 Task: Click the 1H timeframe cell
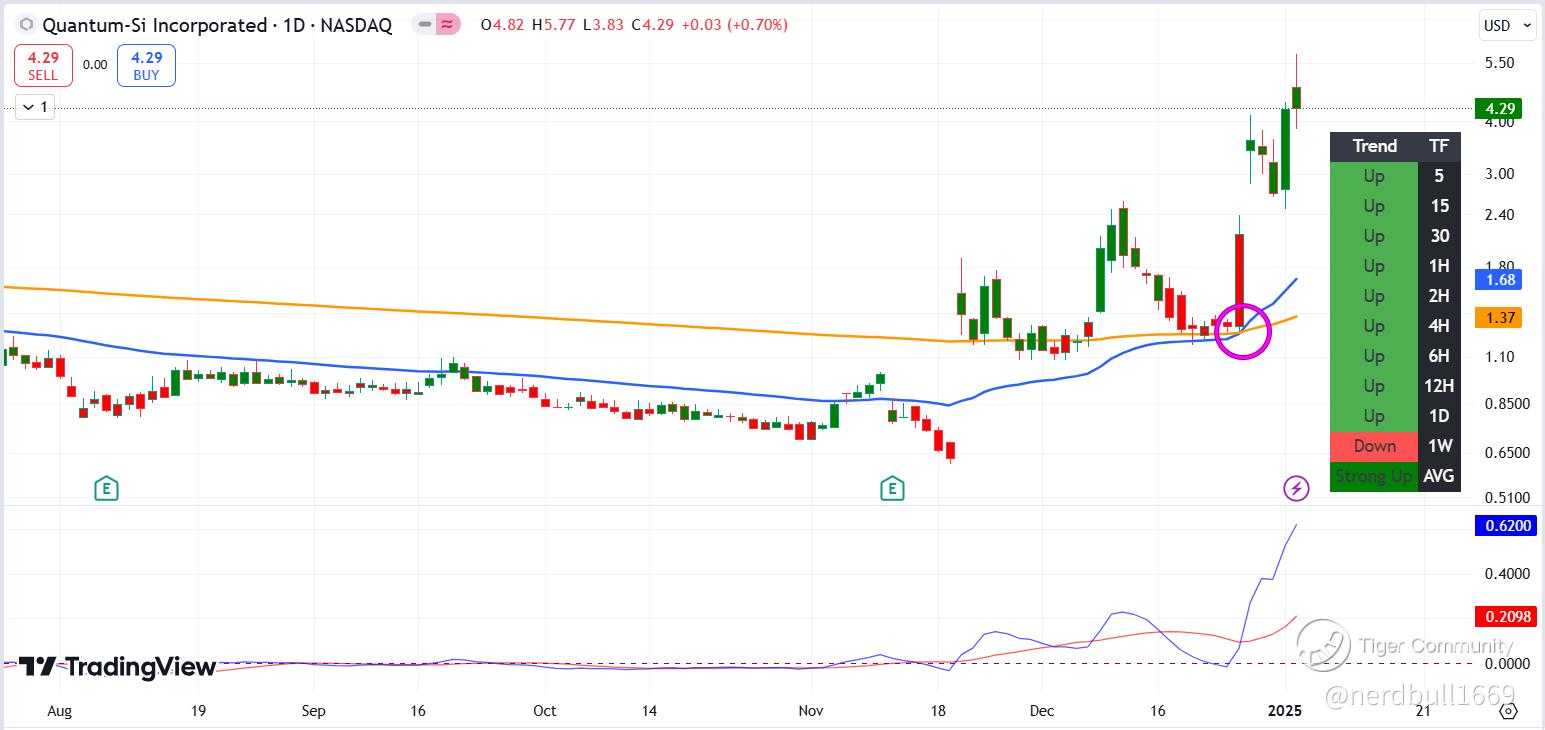[1439, 266]
